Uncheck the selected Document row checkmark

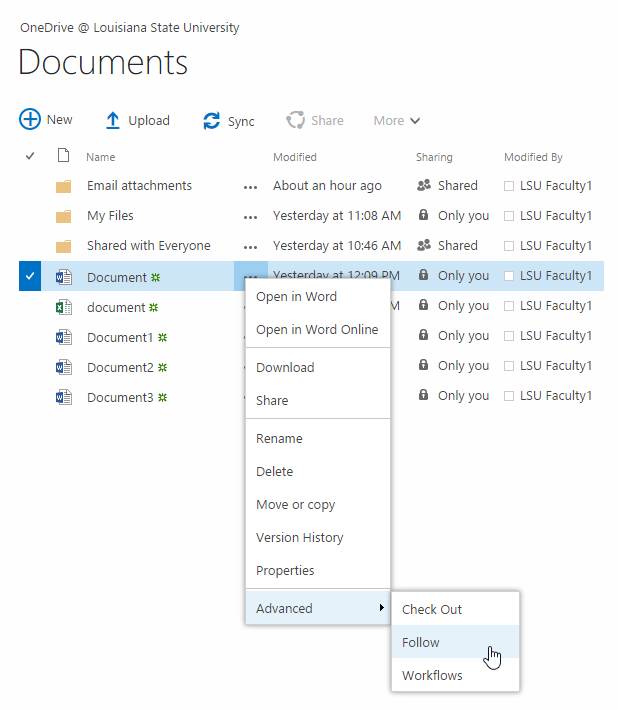[30, 276]
